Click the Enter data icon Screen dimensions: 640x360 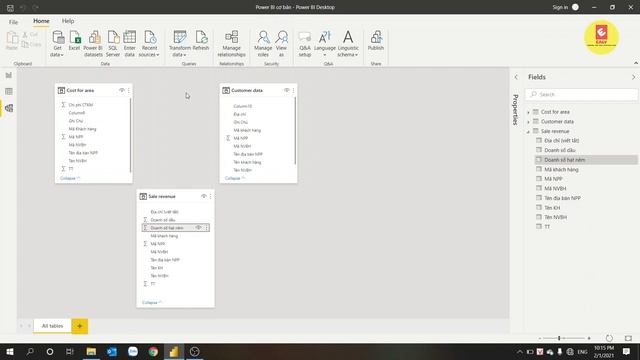pos(129,44)
